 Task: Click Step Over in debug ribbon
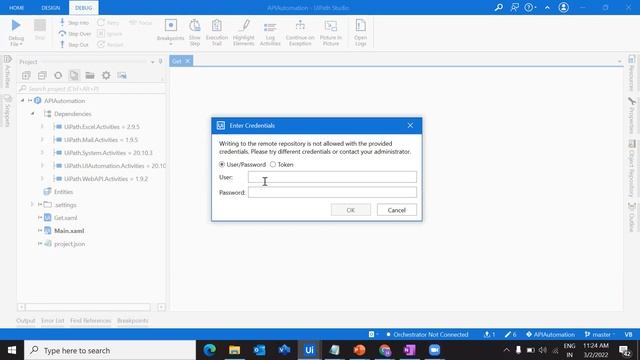tap(75, 33)
